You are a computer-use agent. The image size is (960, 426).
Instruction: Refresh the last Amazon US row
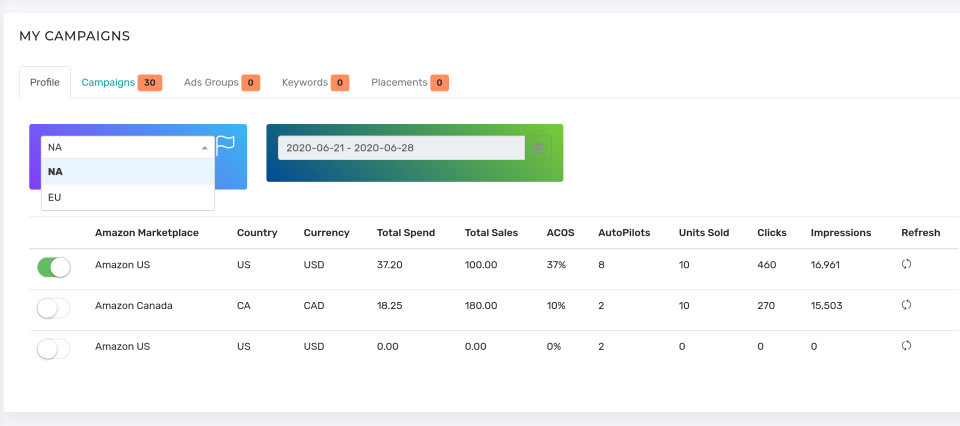coord(906,346)
